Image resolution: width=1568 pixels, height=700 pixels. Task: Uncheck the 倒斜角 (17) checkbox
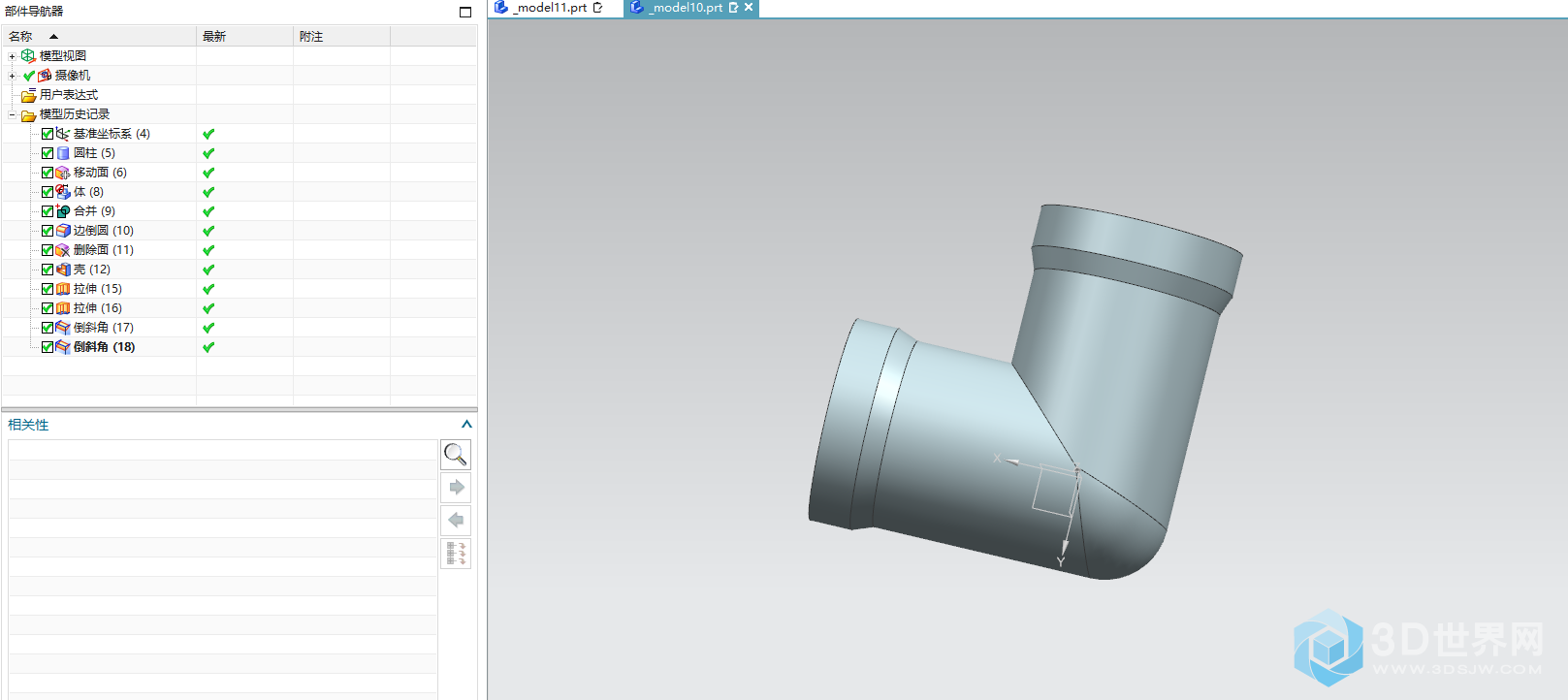[x=48, y=328]
